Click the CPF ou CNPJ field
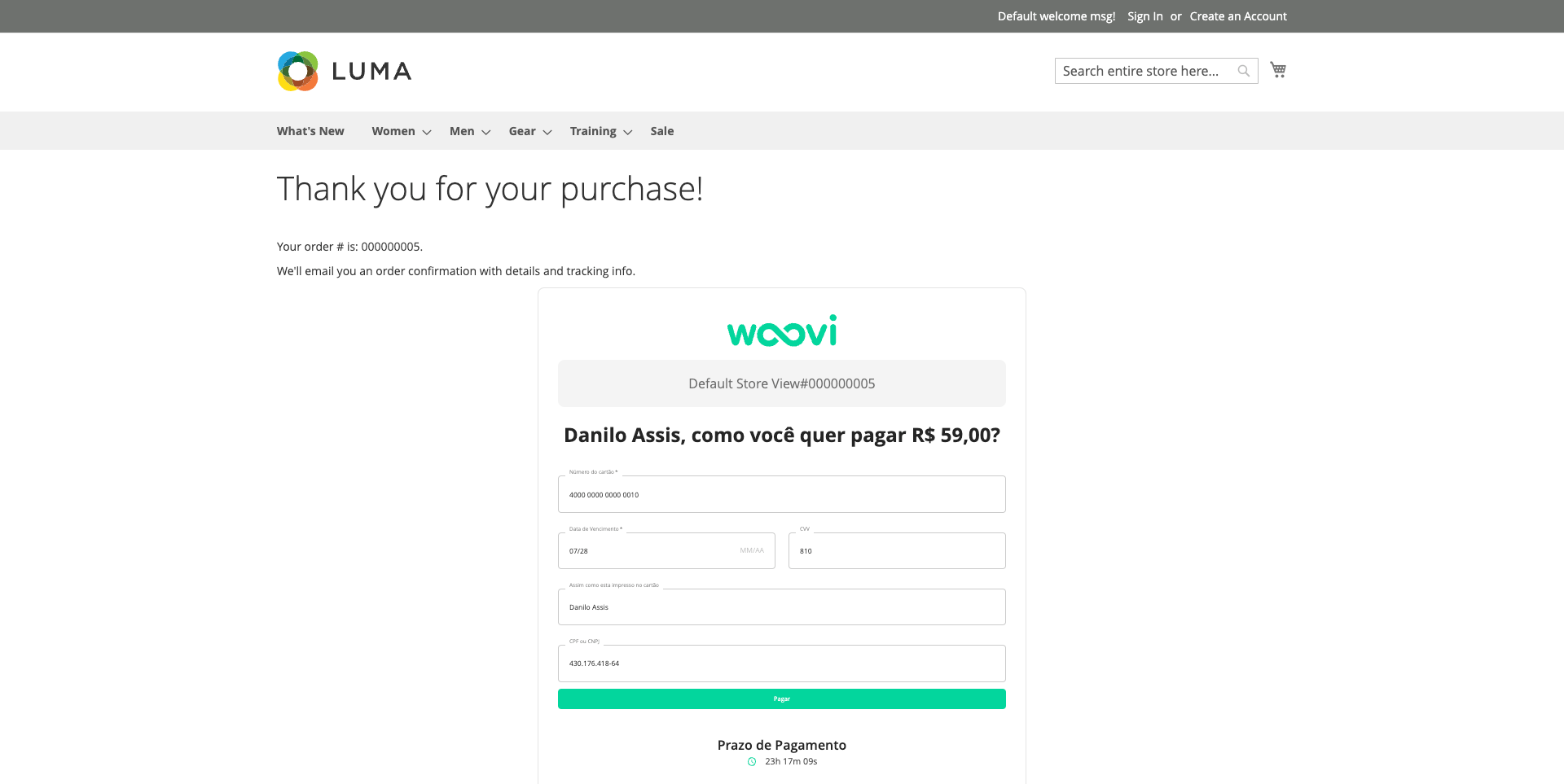 click(782, 664)
